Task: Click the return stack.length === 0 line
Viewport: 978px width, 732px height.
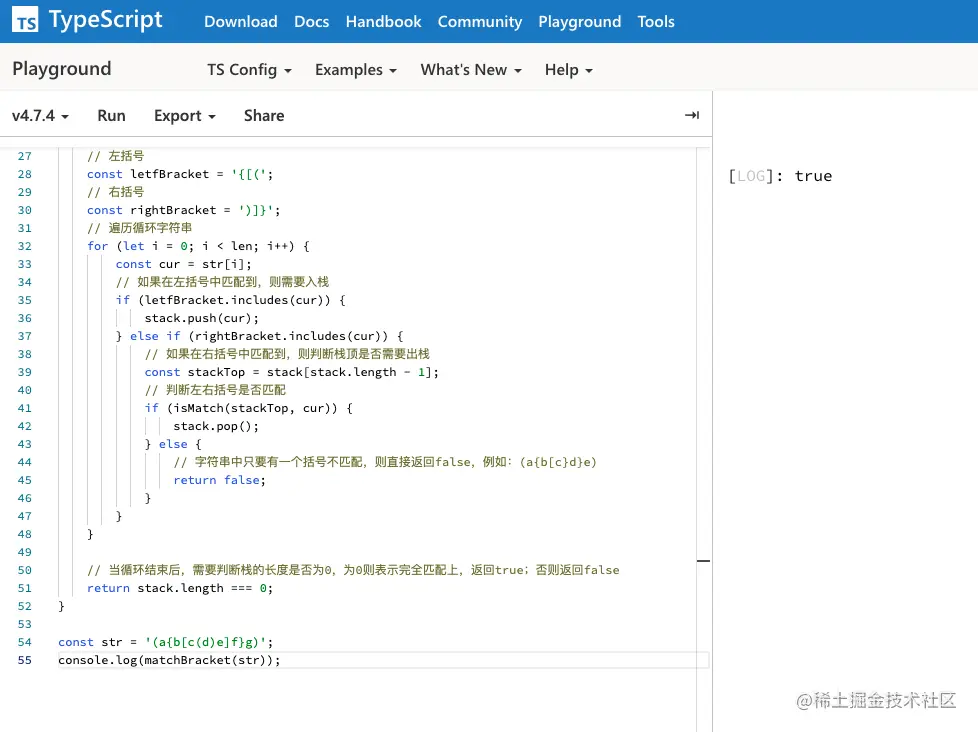Action: [x=180, y=588]
